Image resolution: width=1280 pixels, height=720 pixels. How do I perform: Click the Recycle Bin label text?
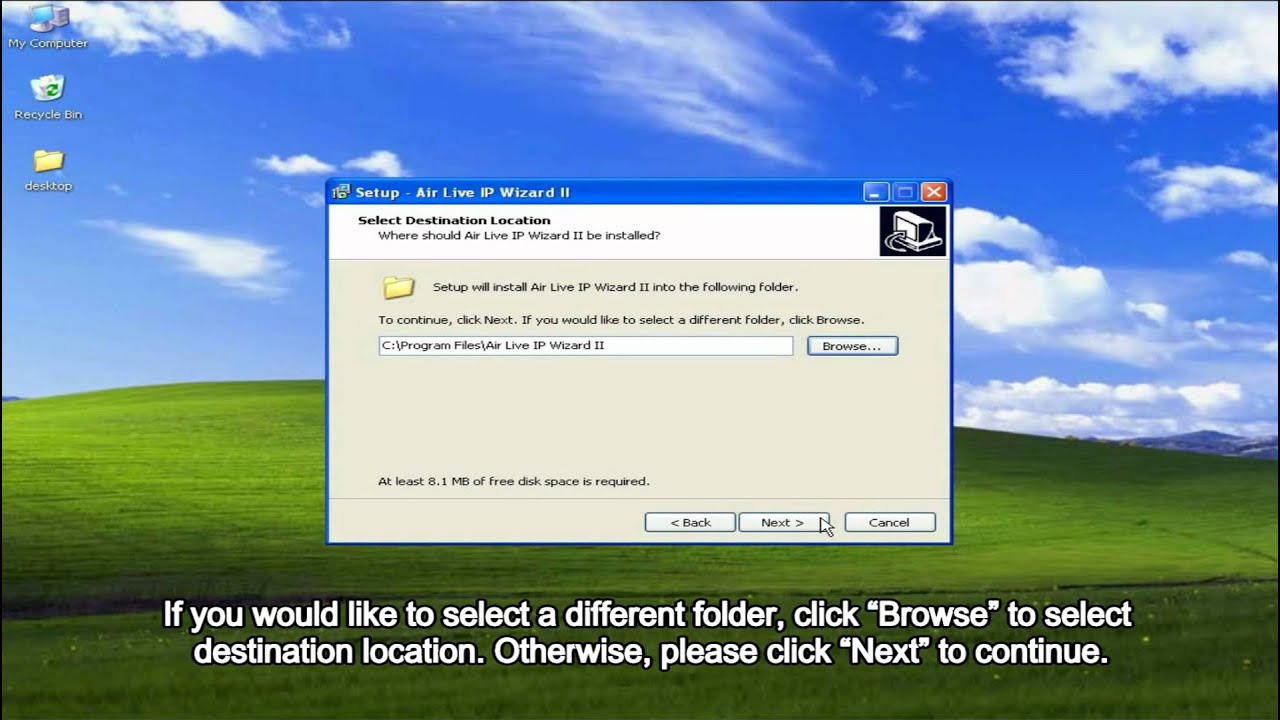coord(48,115)
